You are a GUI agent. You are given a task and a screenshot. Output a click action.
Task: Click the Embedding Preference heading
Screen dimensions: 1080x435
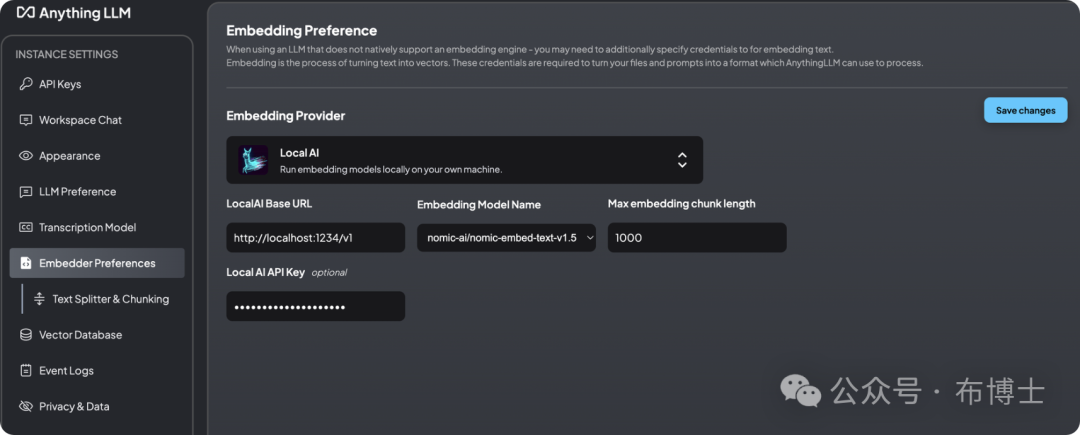302,31
